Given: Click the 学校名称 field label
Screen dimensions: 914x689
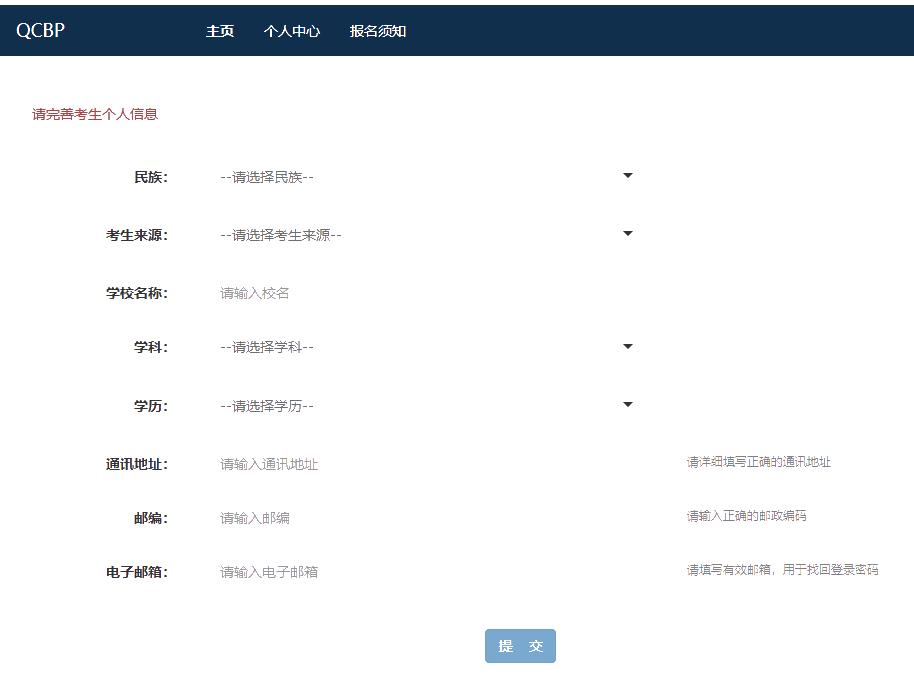Looking at the screenshot, I should (137, 293).
